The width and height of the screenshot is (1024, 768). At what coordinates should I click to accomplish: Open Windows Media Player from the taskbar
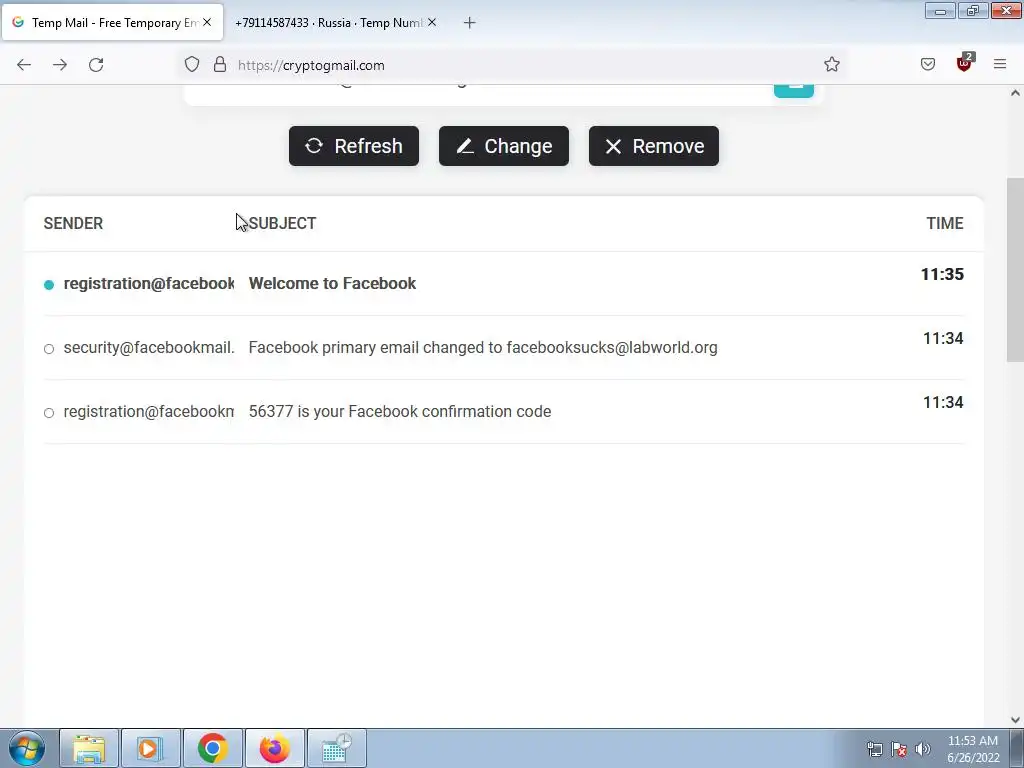151,748
